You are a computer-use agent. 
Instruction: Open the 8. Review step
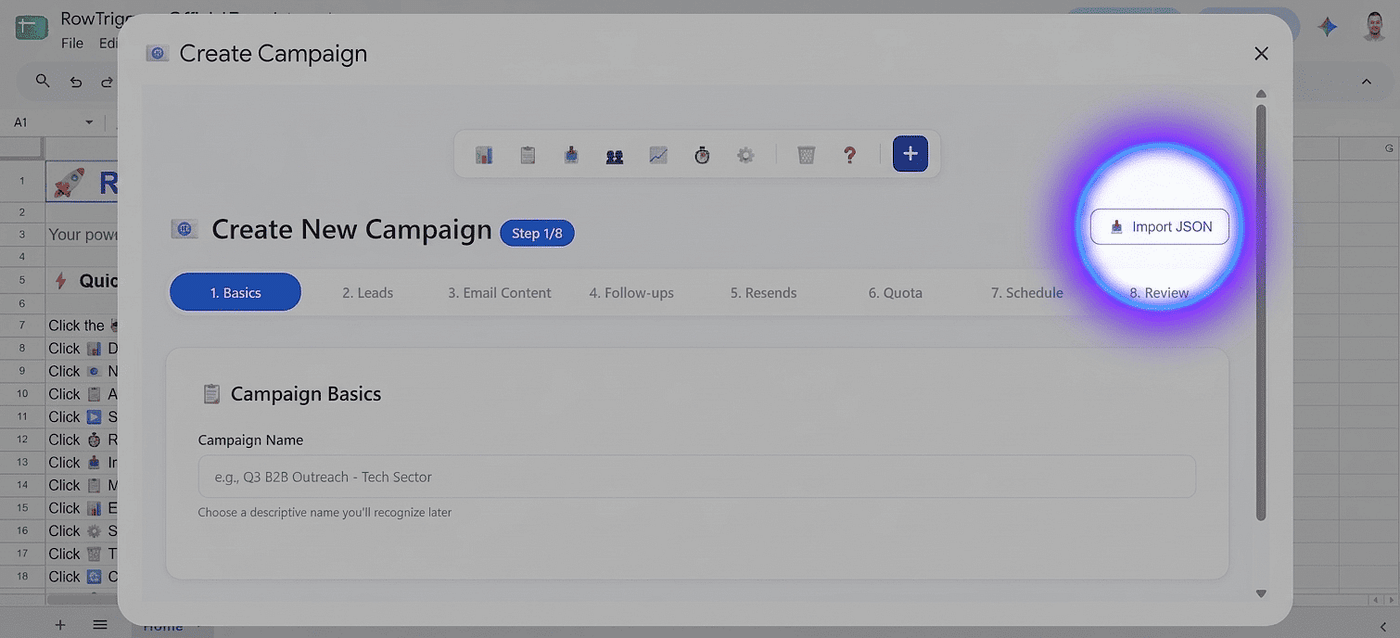pos(1159,293)
